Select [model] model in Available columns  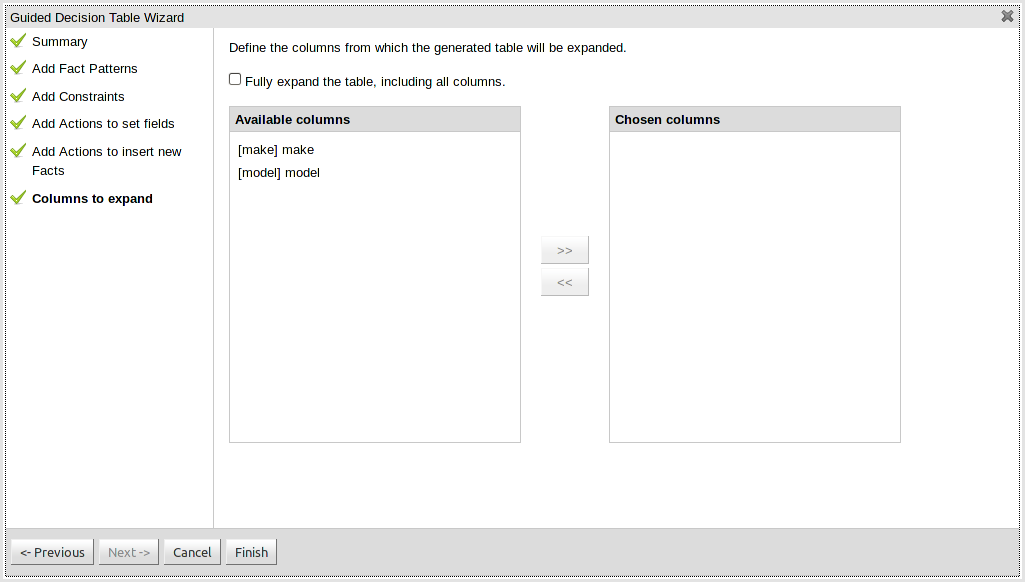pyautogui.click(x=279, y=173)
